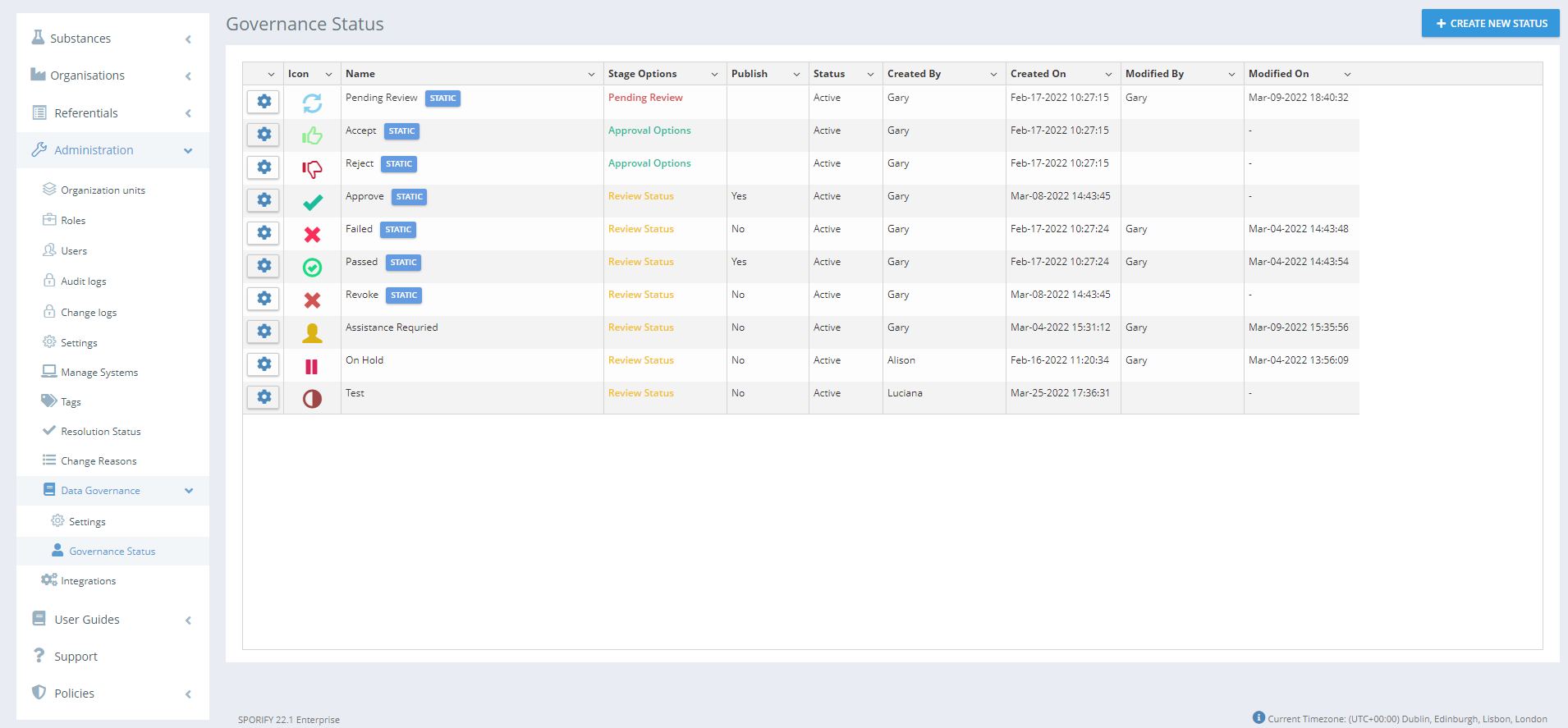Click the user icon for Assistance Required
Screen dimensions: 1568x728
pyautogui.click(x=312, y=332)
